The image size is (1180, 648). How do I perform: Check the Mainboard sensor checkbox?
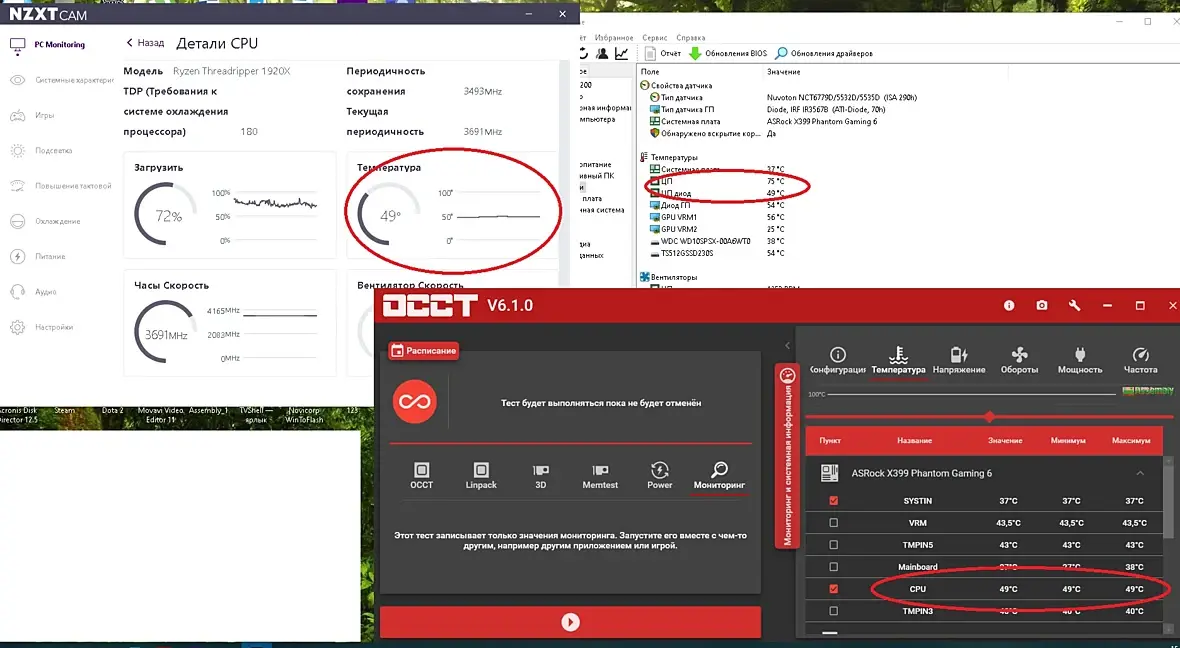click(x=833, y=567)
